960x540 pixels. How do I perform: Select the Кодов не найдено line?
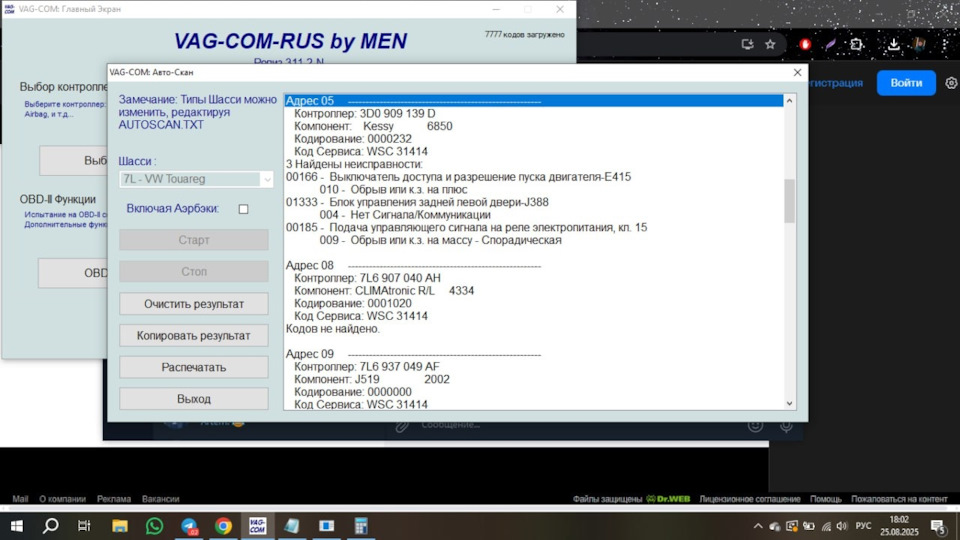[x=332, y=329]
